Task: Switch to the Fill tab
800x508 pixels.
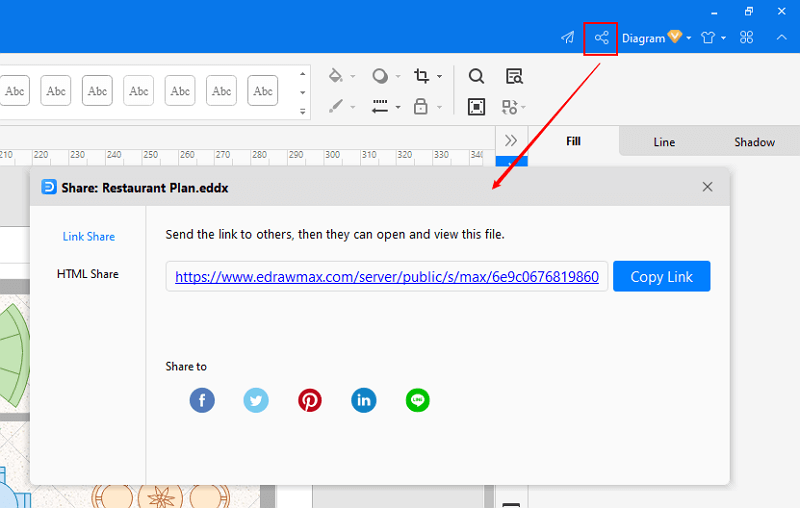Action: click(573, 141)
